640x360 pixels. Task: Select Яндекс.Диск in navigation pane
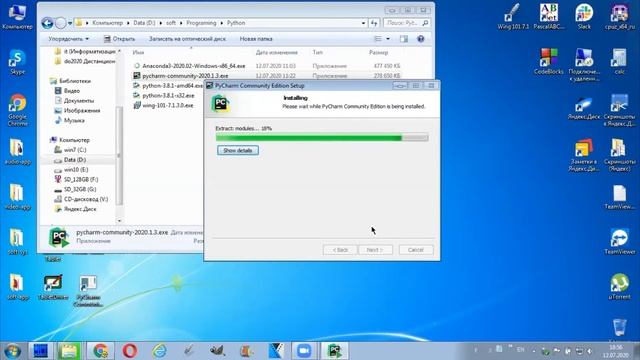(80, 209)
